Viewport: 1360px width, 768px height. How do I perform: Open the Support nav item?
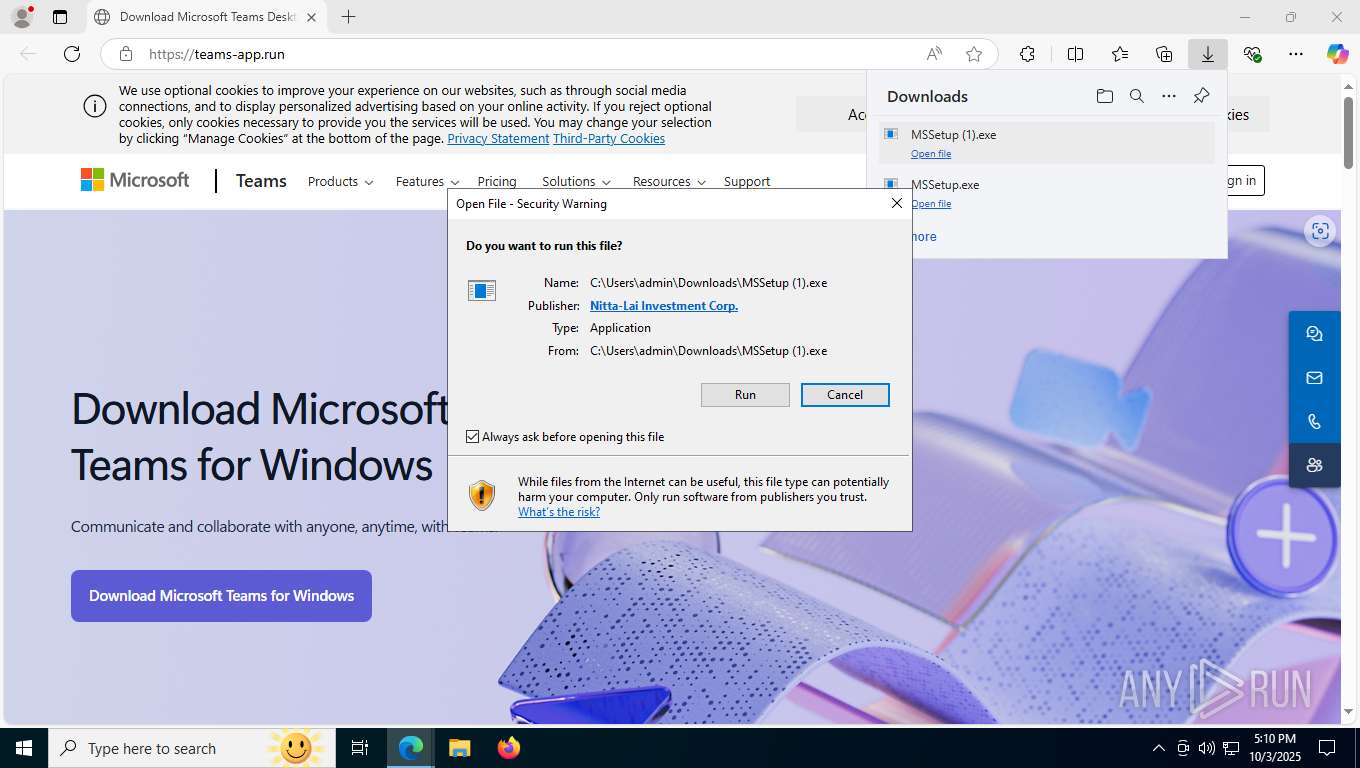(747, 182)
